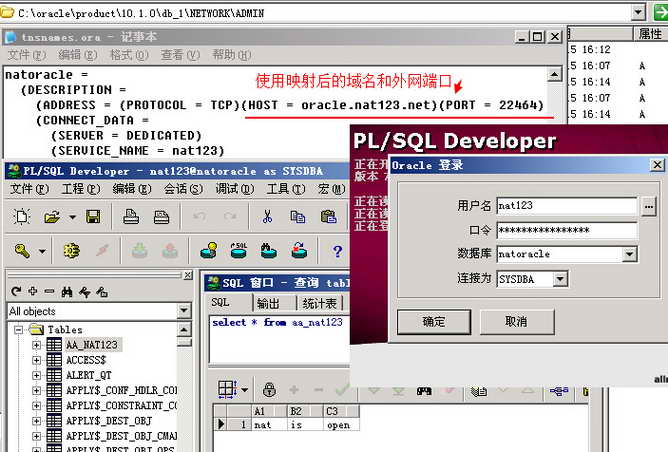Collapse the Tables folder node
The height and width of the screenshot is (452, 668).
coord(20,329)
